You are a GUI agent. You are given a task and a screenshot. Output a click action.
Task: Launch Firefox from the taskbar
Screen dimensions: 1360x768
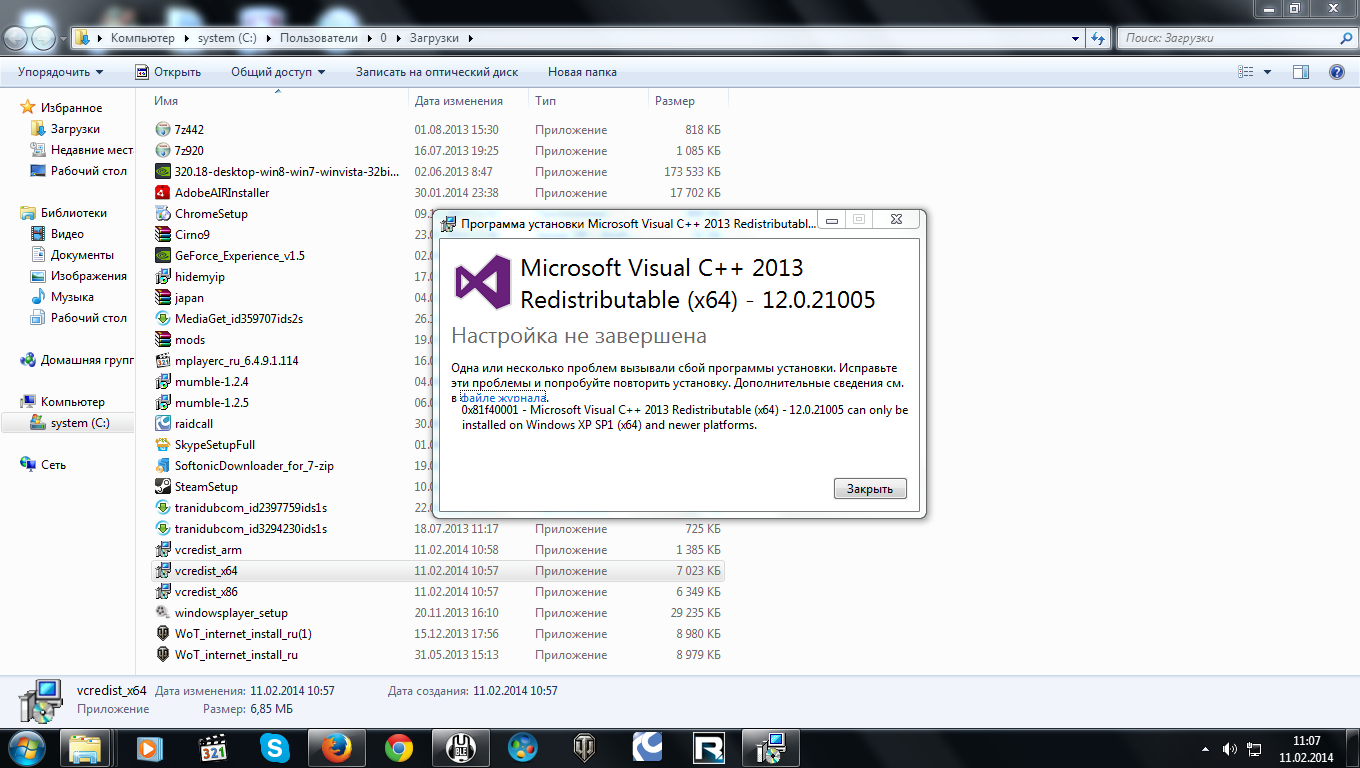pos(336,747)
